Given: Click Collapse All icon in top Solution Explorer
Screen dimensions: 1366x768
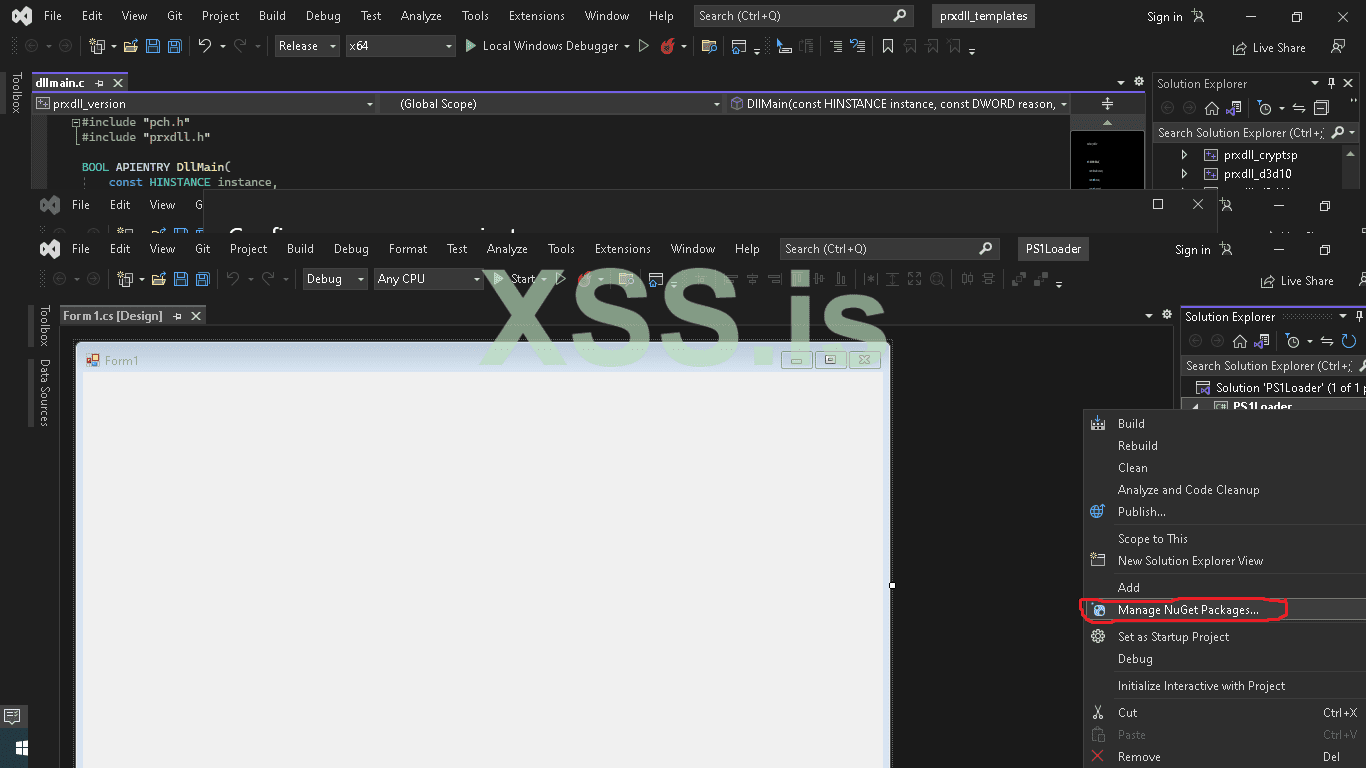Looking at the screenshot, I should coord(1321,108).
